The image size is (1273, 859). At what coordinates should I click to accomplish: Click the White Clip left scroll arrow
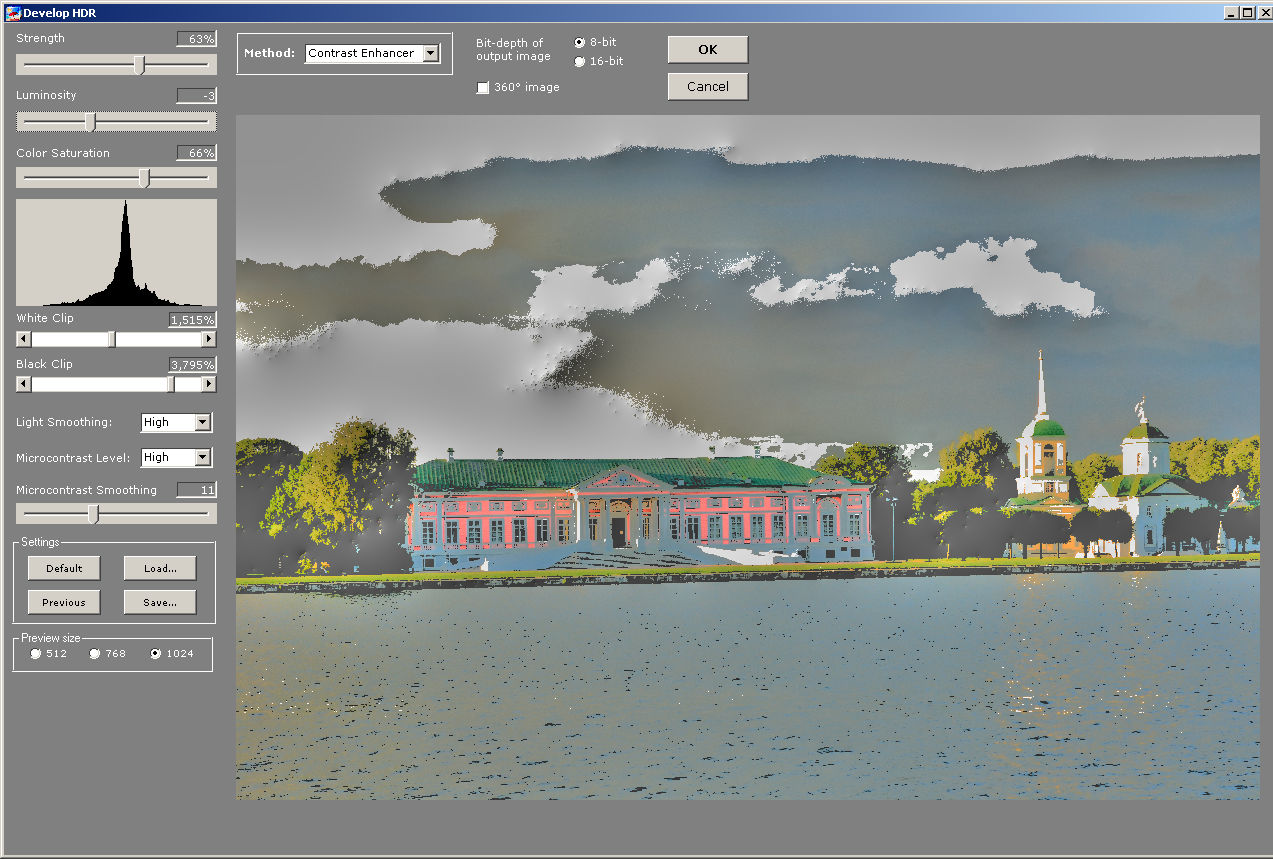click(x=24, y=339)
